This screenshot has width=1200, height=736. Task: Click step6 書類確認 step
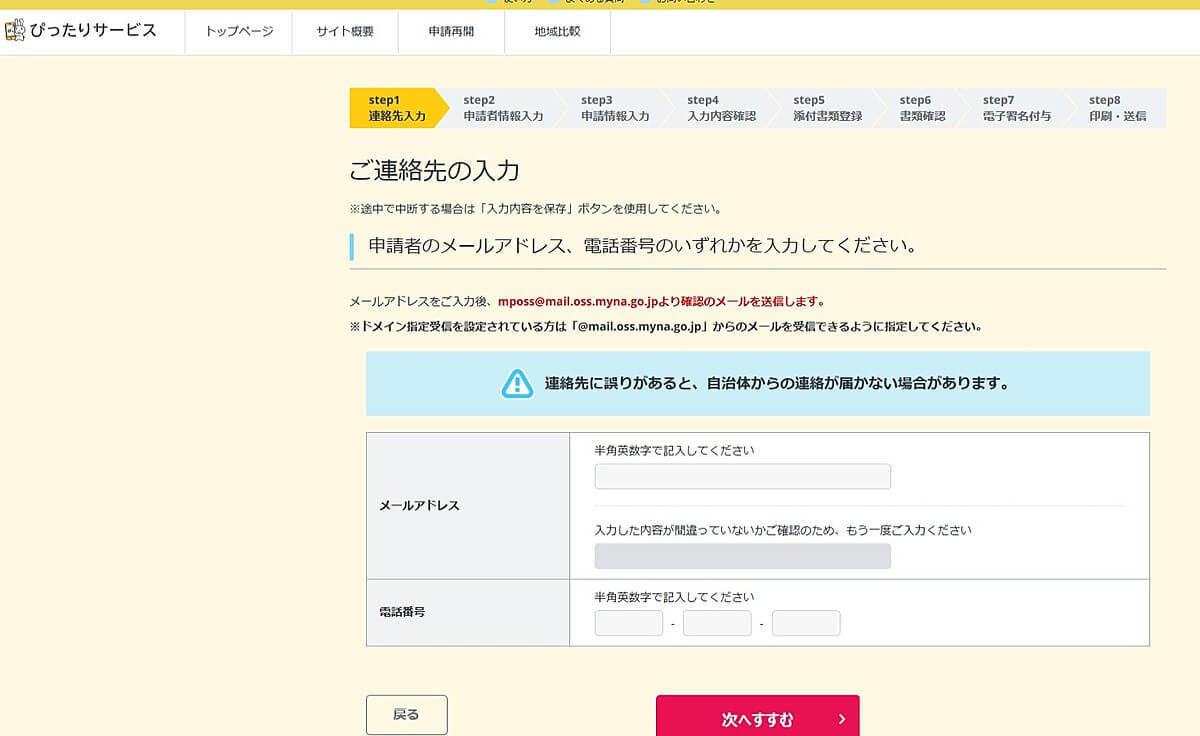pyautogui.click(x=921, y=108)
